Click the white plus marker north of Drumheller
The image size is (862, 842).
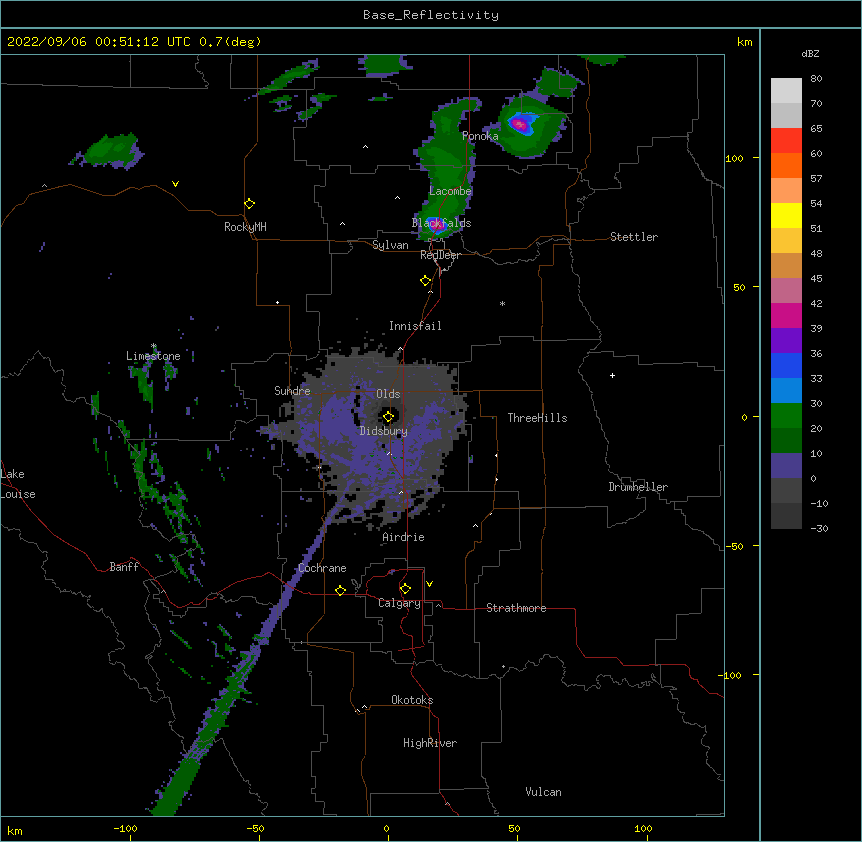point(612,375)
